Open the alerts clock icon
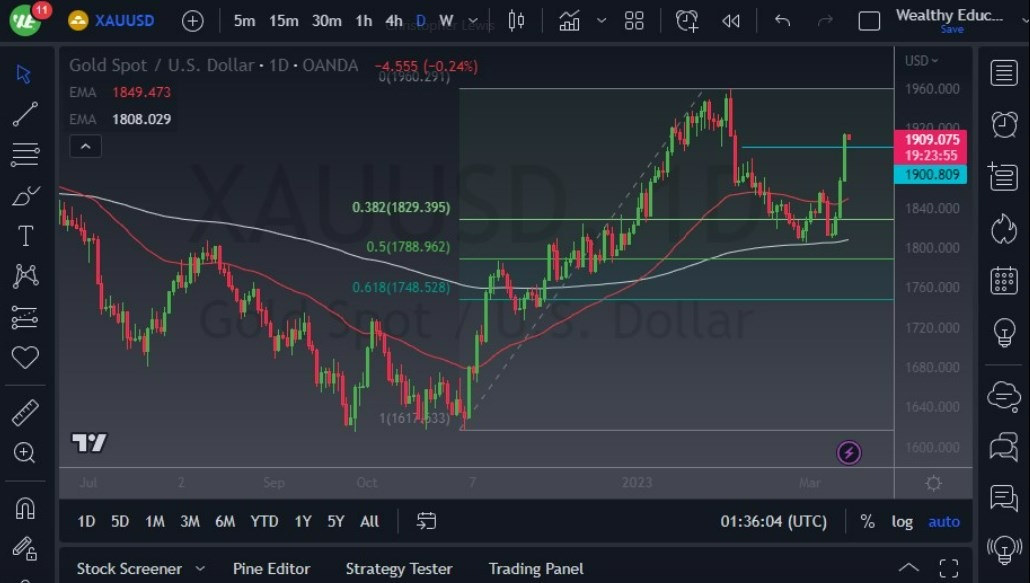Screen dimensions: 1030x583 pos(1004,124)
